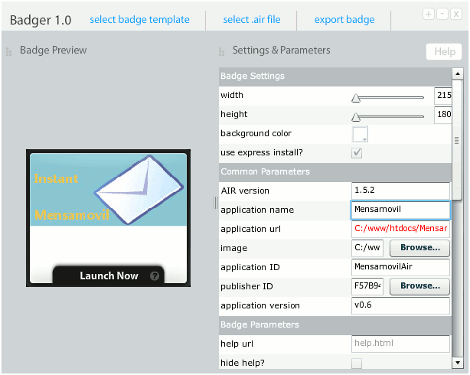Click the Common Parameters section header

[x=335, y=172]
